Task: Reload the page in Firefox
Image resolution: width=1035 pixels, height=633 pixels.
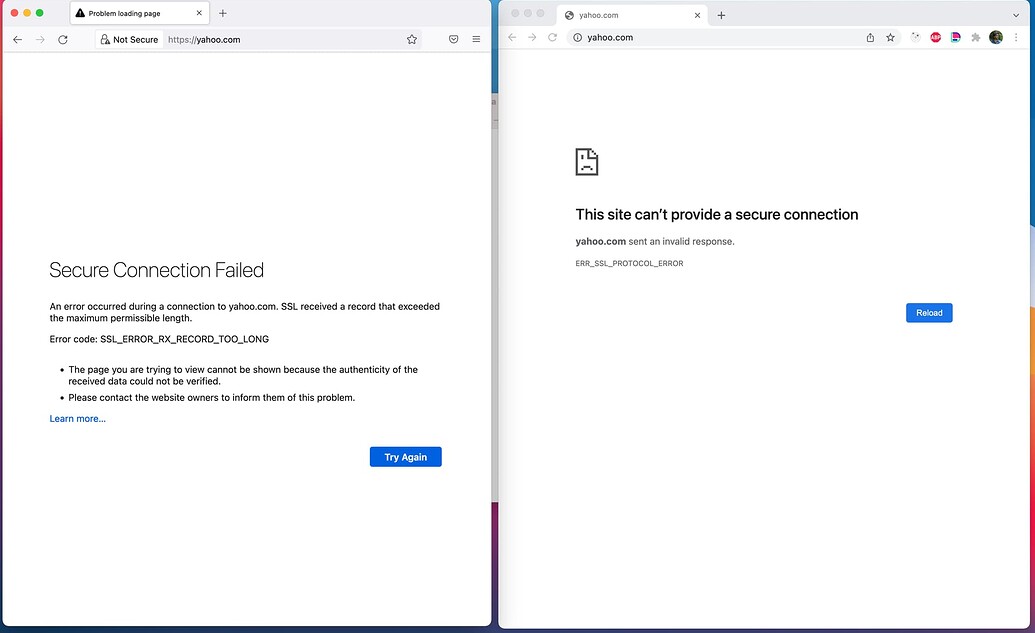Action: 63,39
